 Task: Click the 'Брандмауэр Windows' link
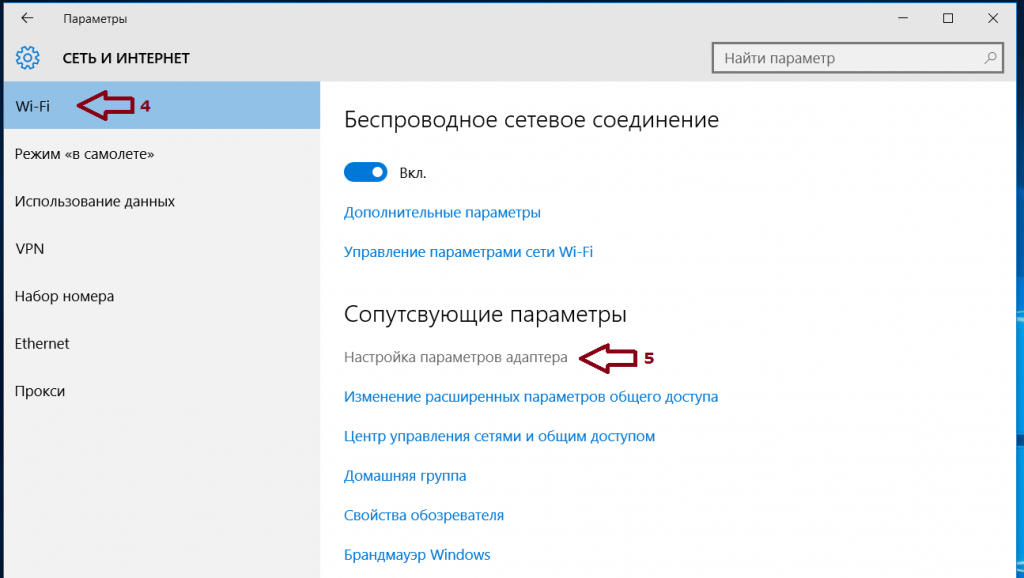click(x=417, y=555)
